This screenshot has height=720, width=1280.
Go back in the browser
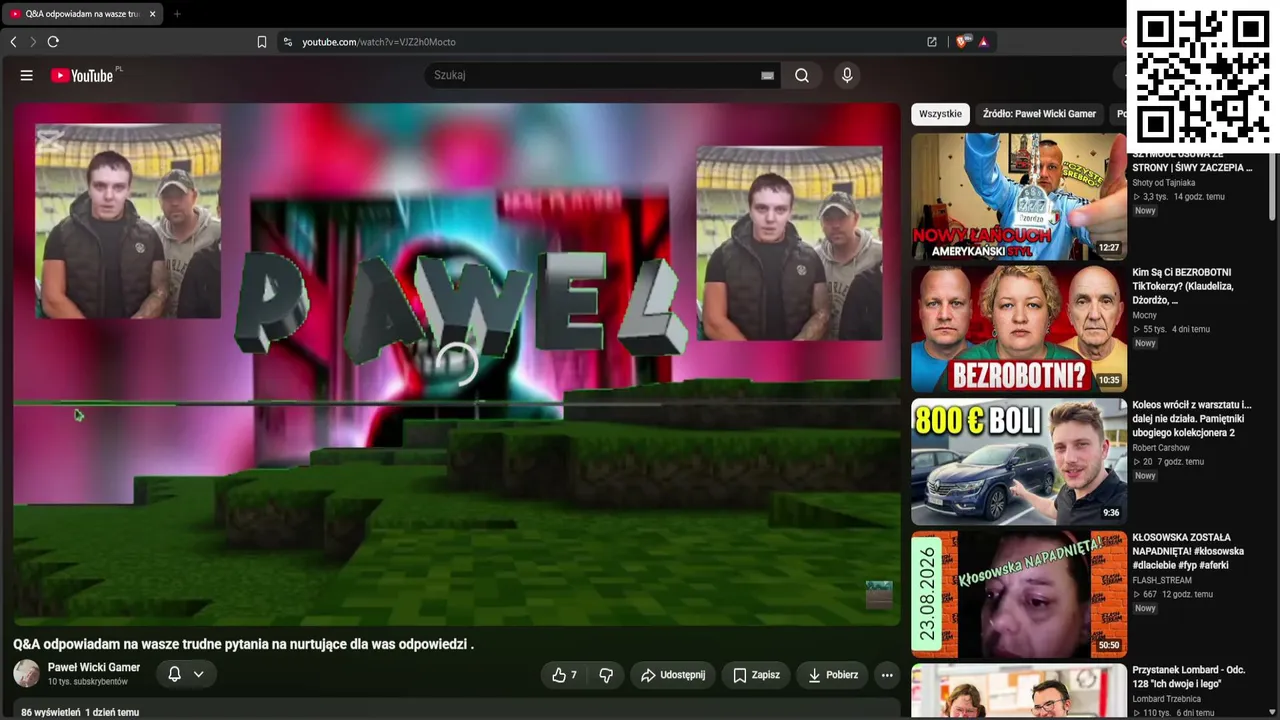pos(13,42)
